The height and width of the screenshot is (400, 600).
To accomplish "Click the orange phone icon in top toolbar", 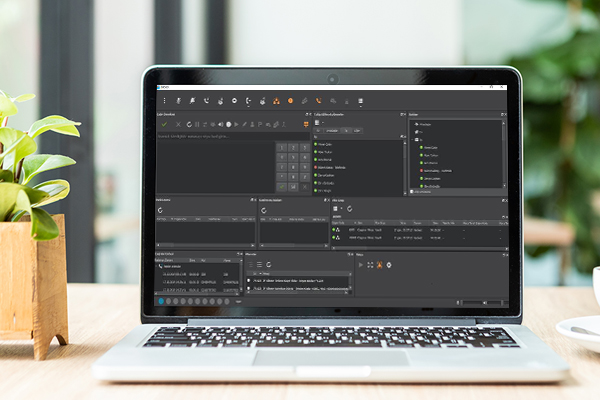I will (x=319, y=101).
